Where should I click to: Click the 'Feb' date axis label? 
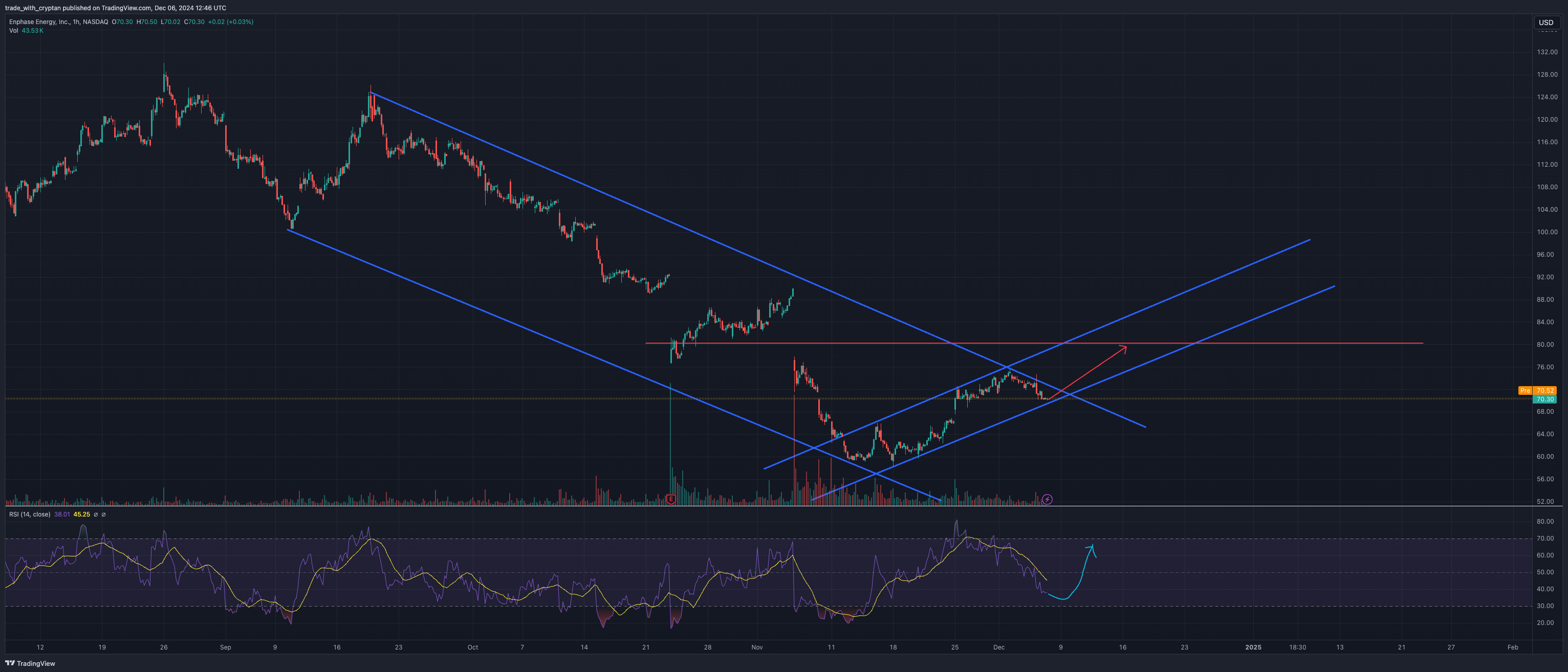tap(1513, 647)
